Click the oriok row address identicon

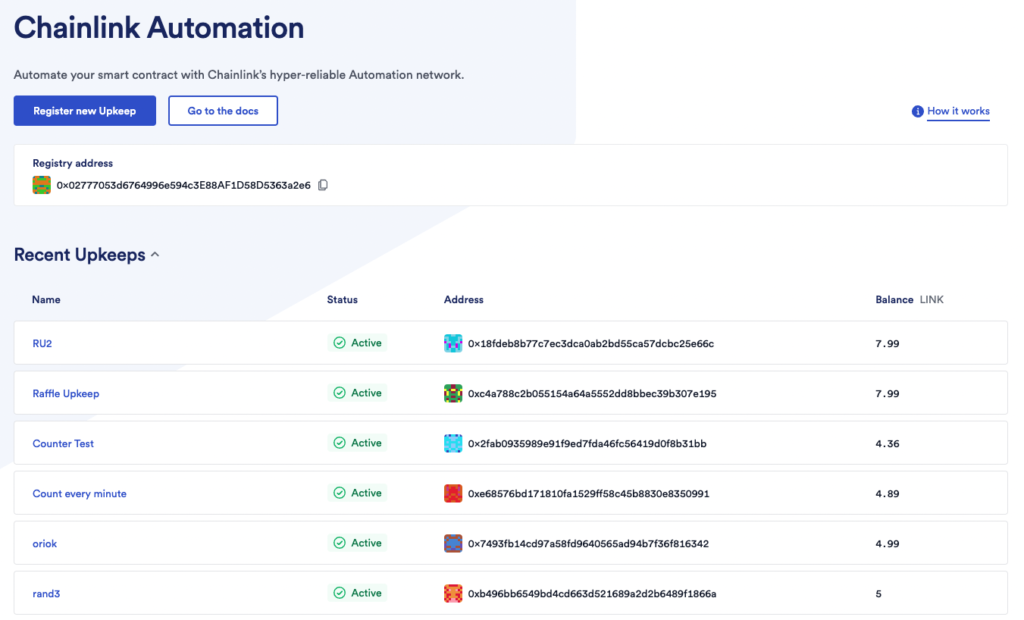(x=453, y=543)
